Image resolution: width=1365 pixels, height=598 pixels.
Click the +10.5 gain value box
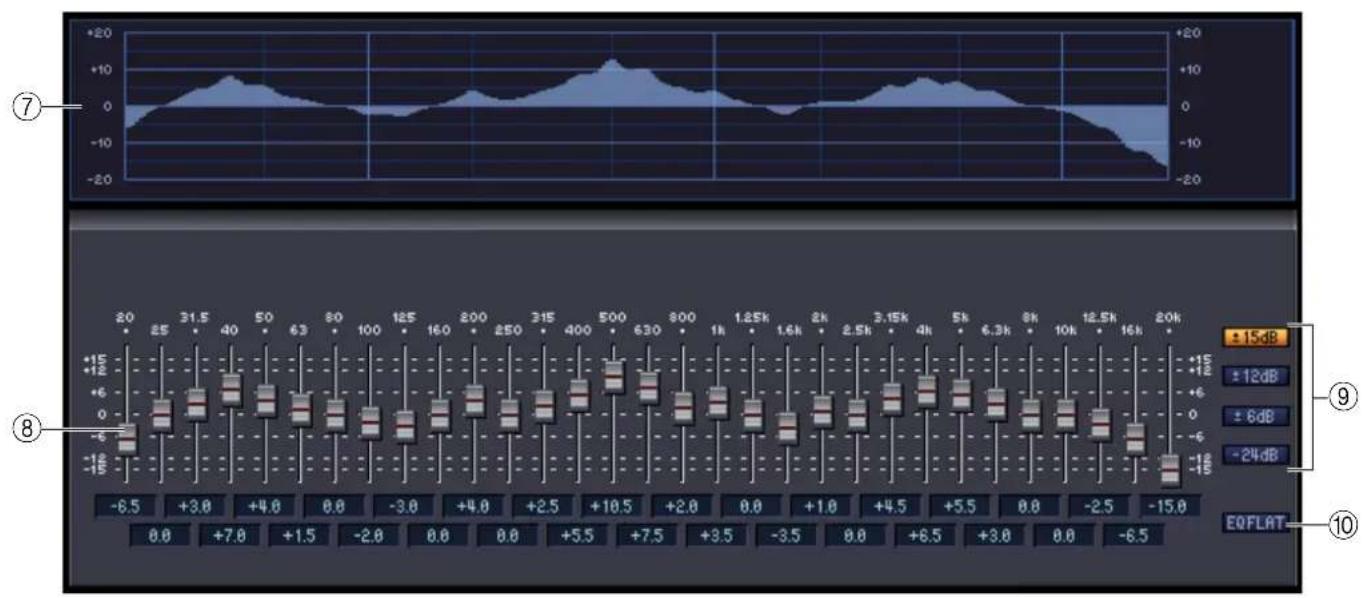click(613, 506)
